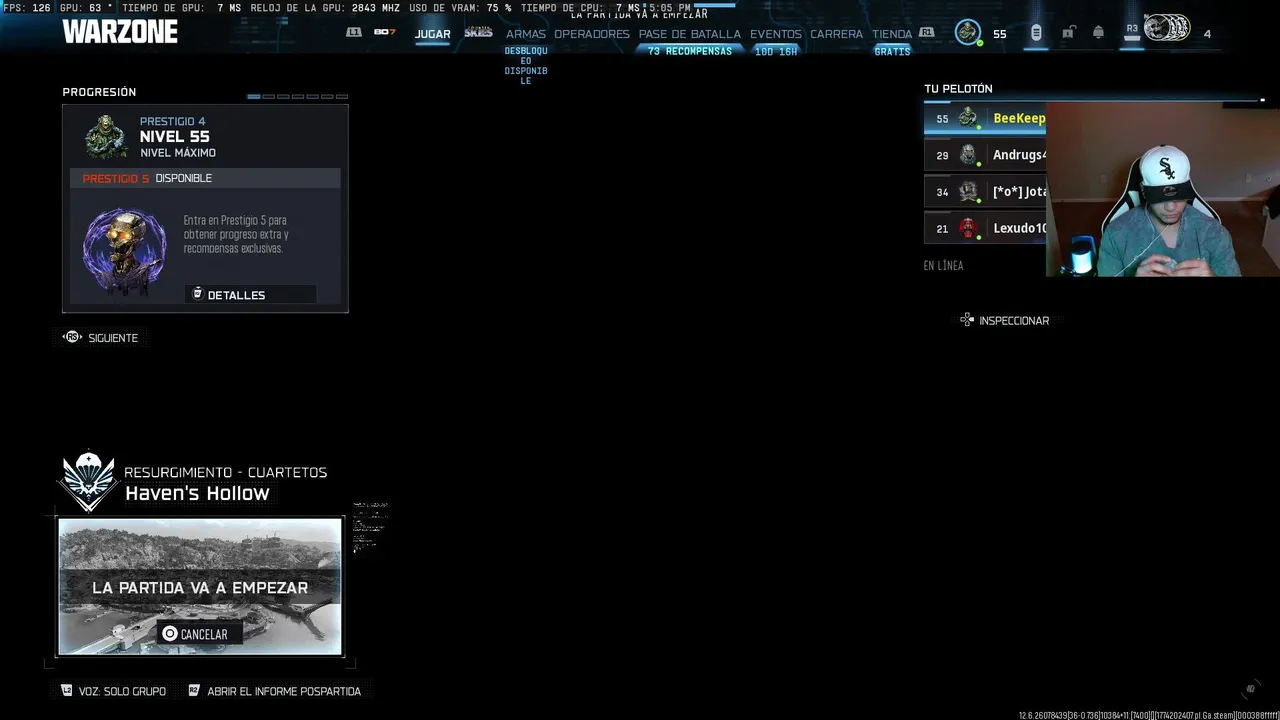
Task: Open the Skies event icon tab
Action: (479, 32)
